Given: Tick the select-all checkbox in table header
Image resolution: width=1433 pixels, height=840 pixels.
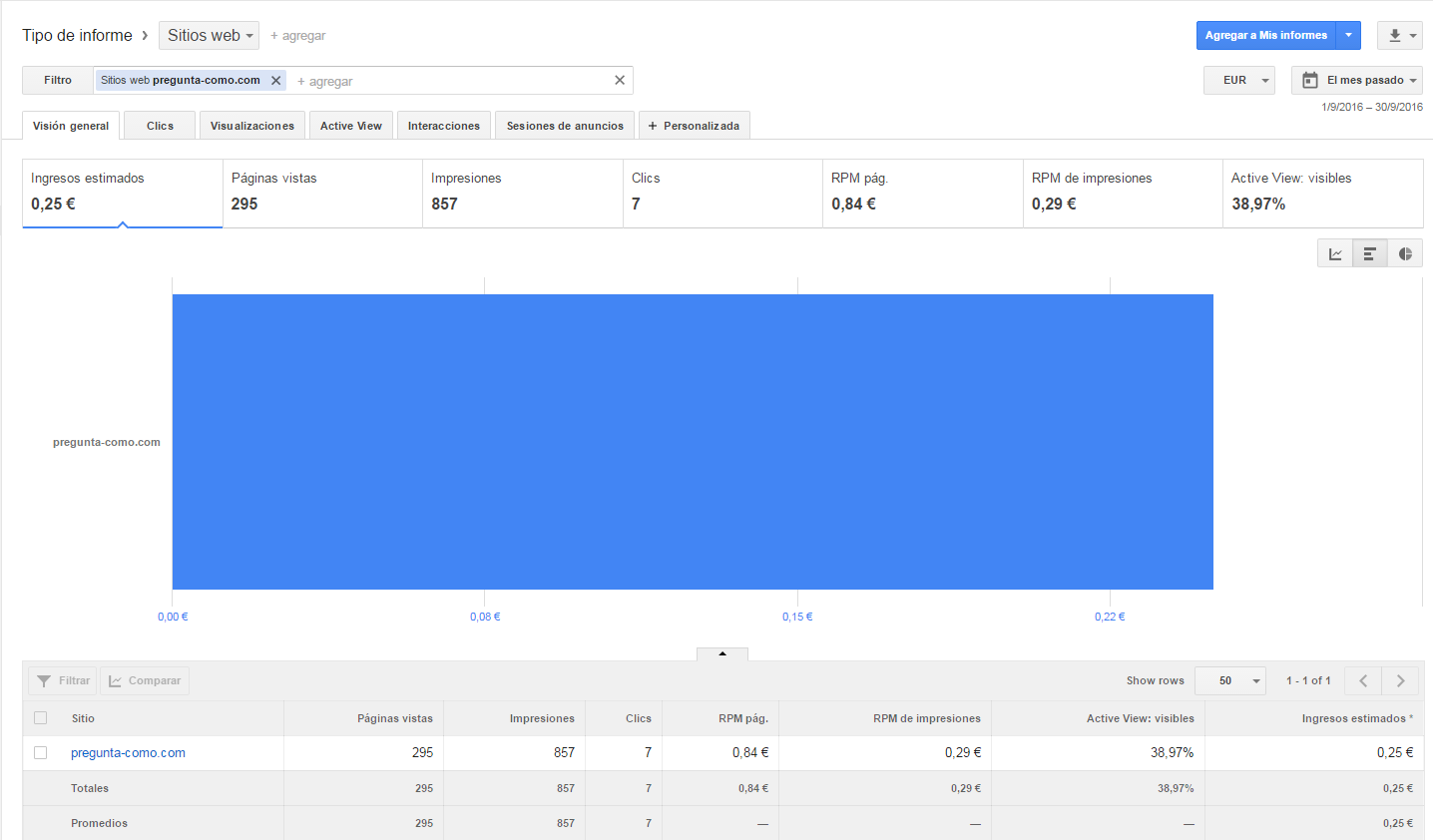Looking at the screenshot, I should [41, 717].
